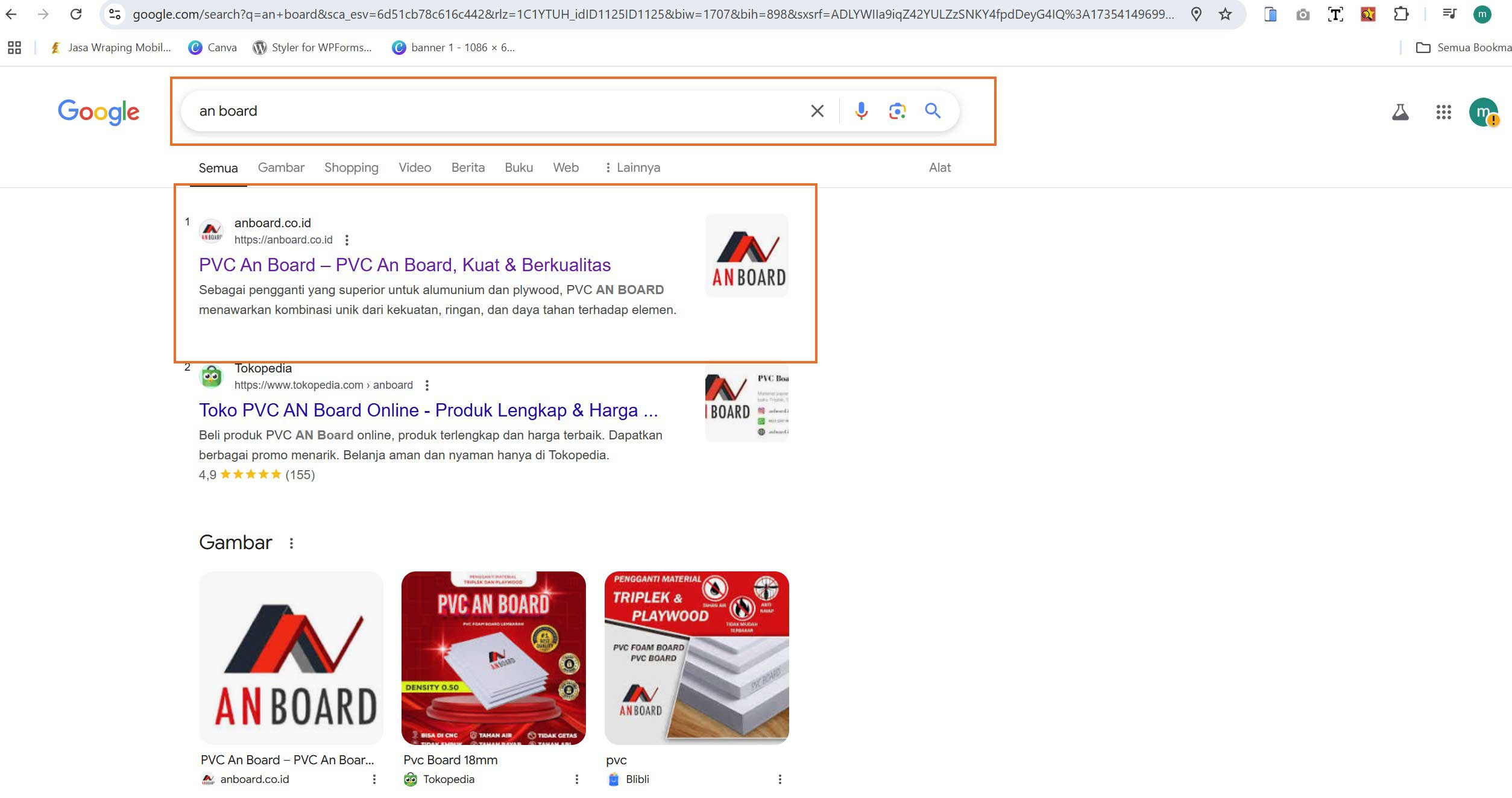Open options for the Blibli pvc image
Screen dimensions: 1512x798
pos(780,779)
